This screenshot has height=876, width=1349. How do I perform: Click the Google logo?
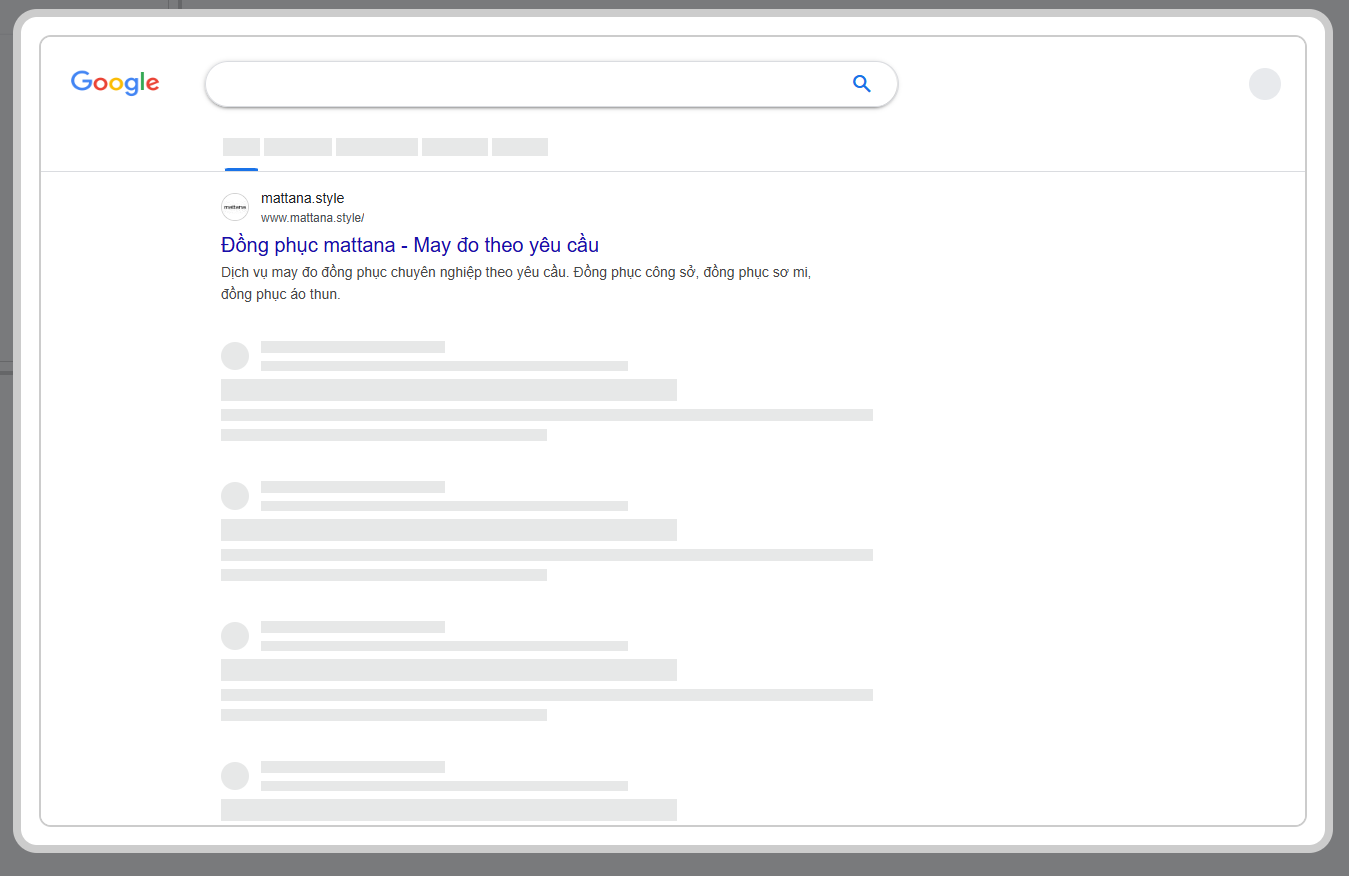[x=115, y=83]
